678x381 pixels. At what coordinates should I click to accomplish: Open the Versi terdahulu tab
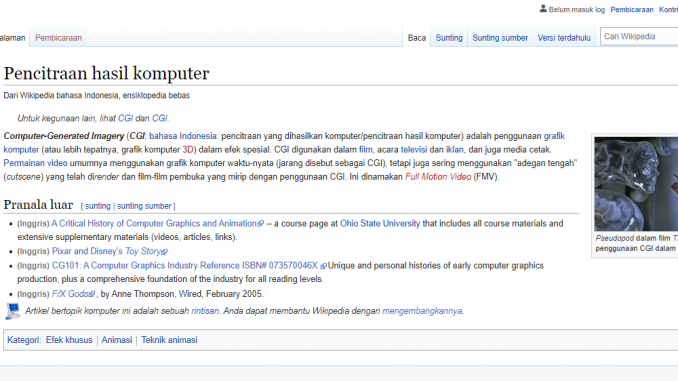pos(564,38)
